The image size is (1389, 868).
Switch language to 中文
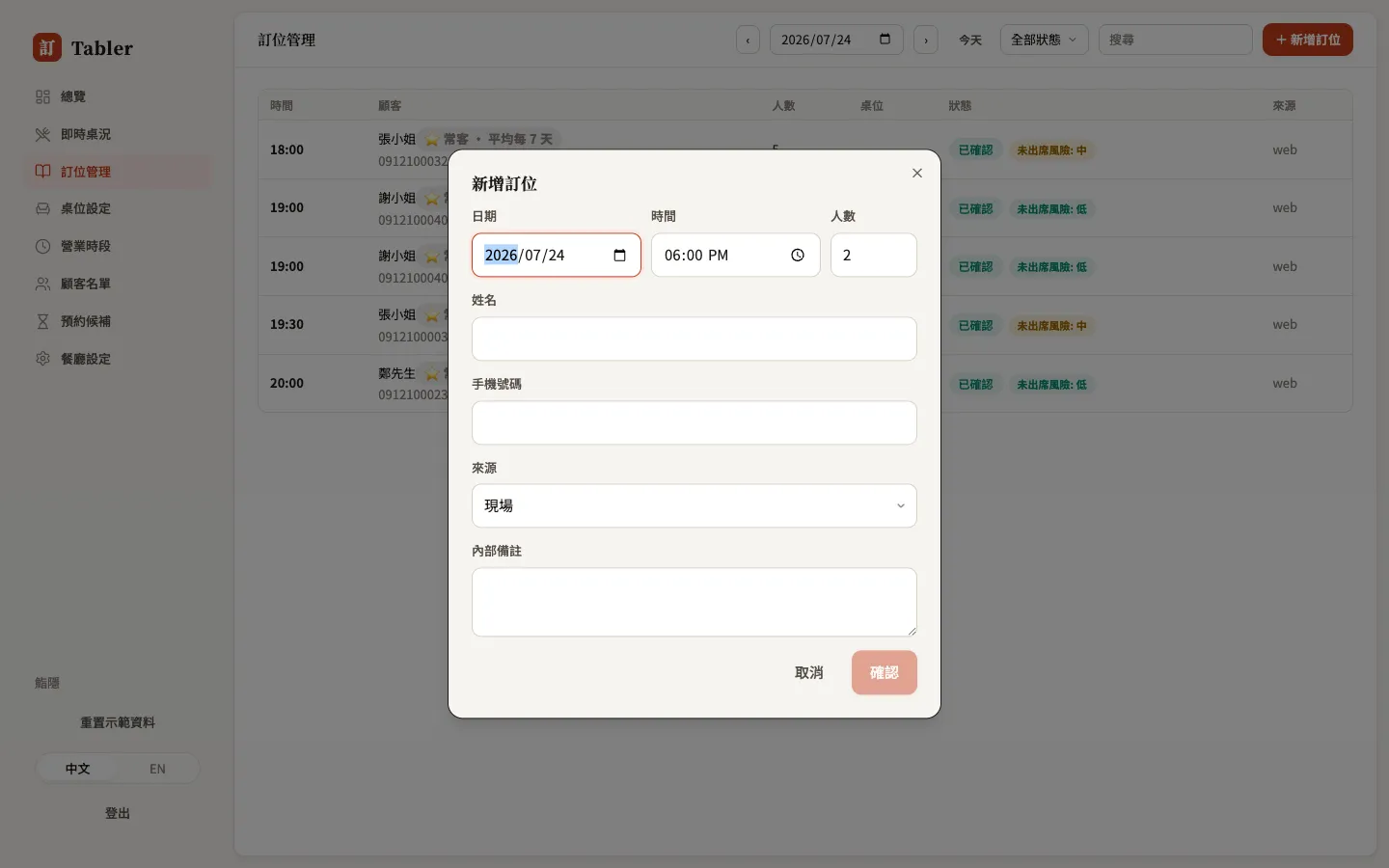(x=77, y=769)
